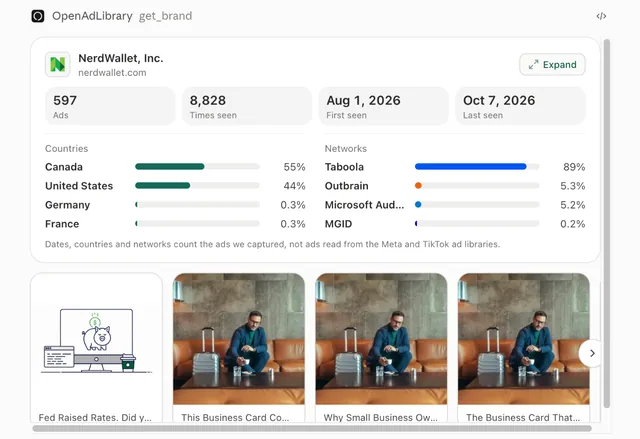The height and width of the screenshot is (439, 640).
Task: Click the Outbrain orange dot bar
Action: click(477, 186)
